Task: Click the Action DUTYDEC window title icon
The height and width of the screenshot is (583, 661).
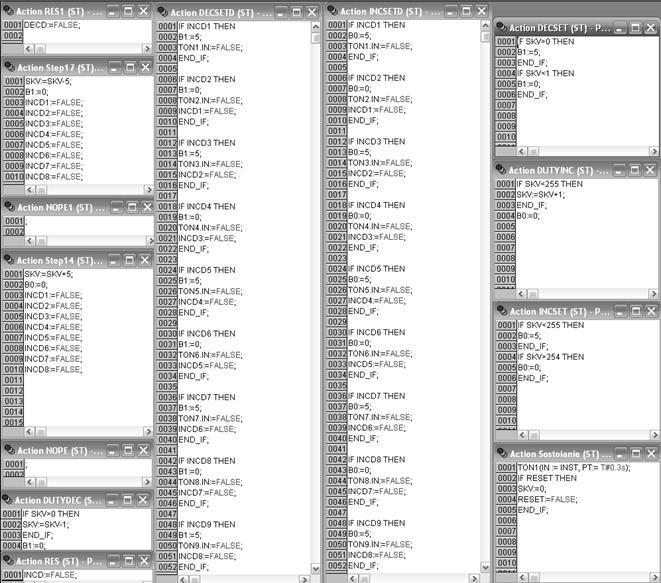Action: pyautogui.click(x=9, y=500)
